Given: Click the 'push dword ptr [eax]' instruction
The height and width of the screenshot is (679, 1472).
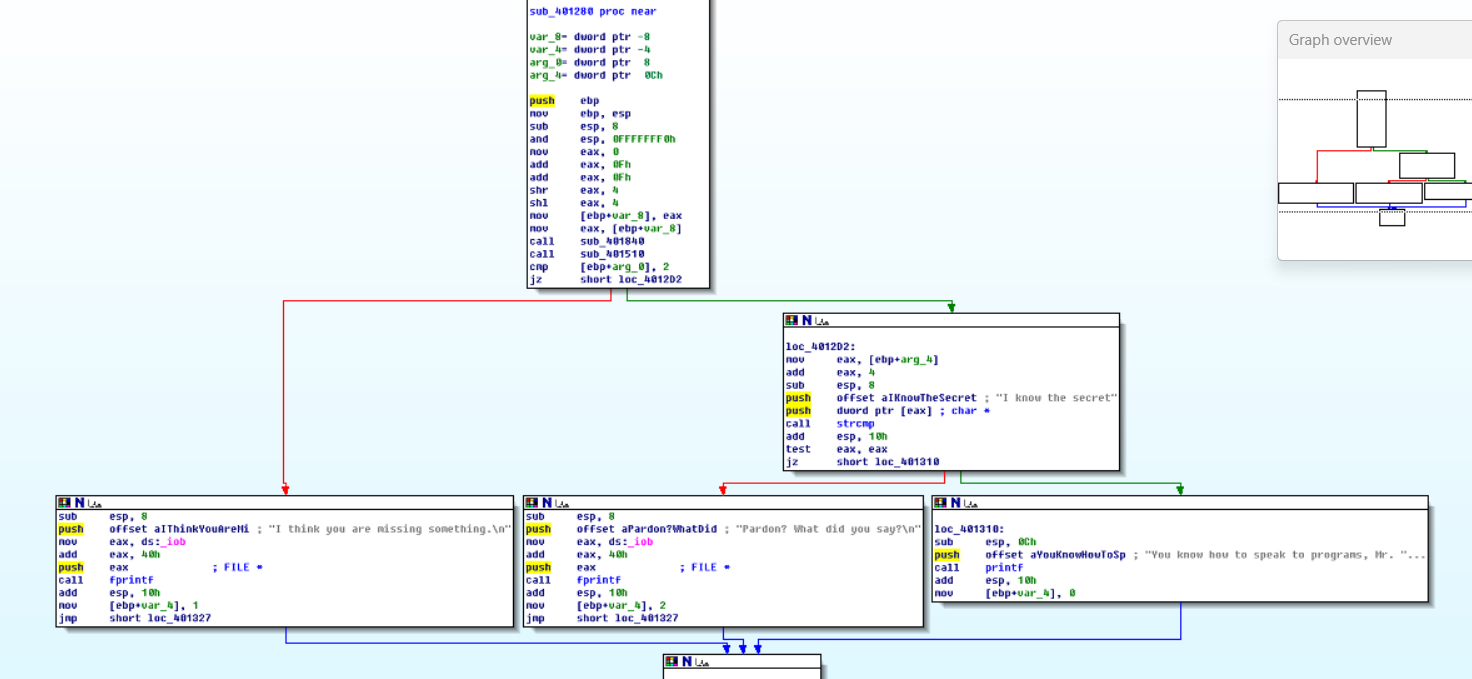Looking at the screenshot, I should point(862,411).
